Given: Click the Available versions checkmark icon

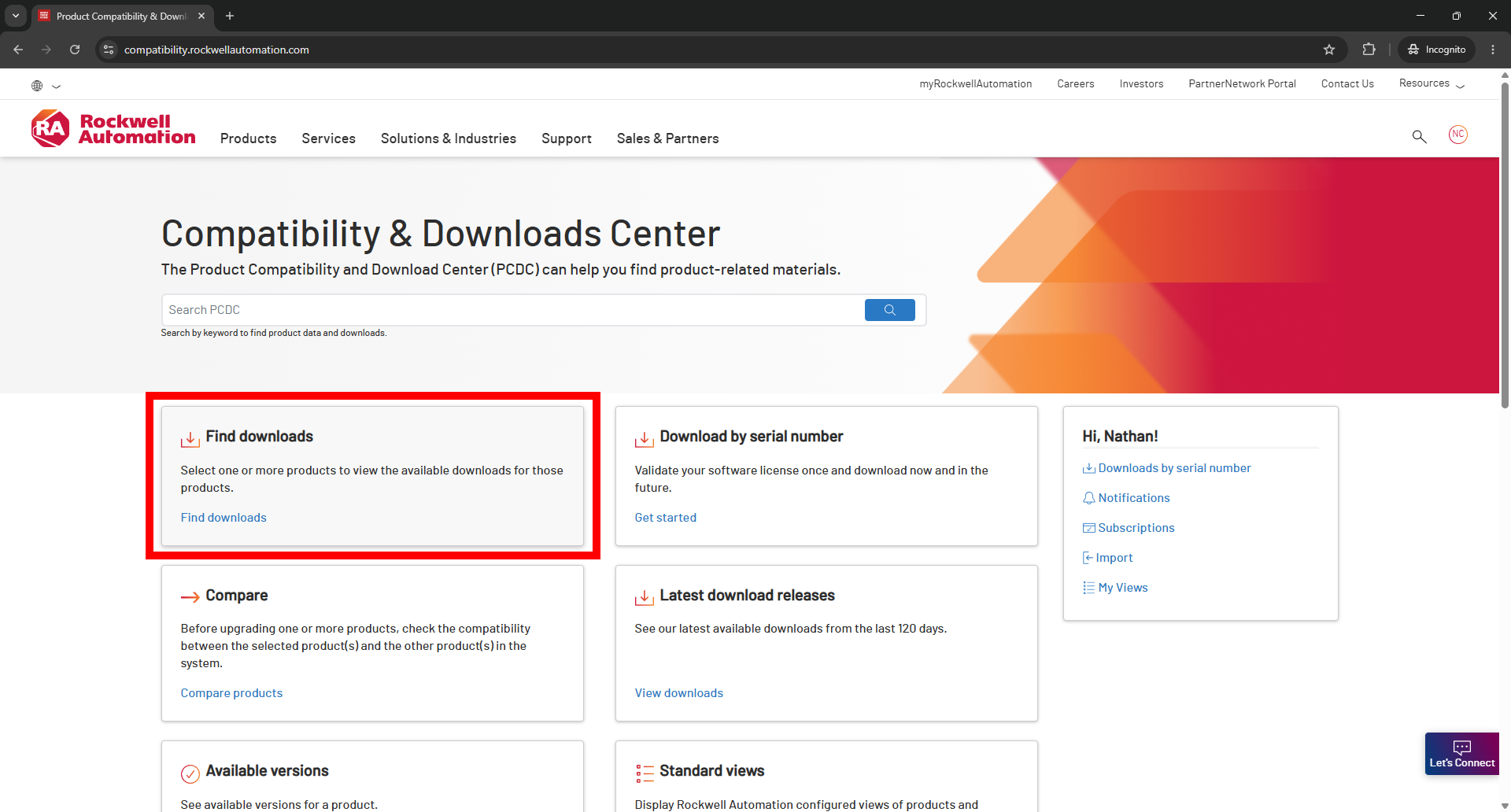Looking at the screenshot, I should (190, 773).
